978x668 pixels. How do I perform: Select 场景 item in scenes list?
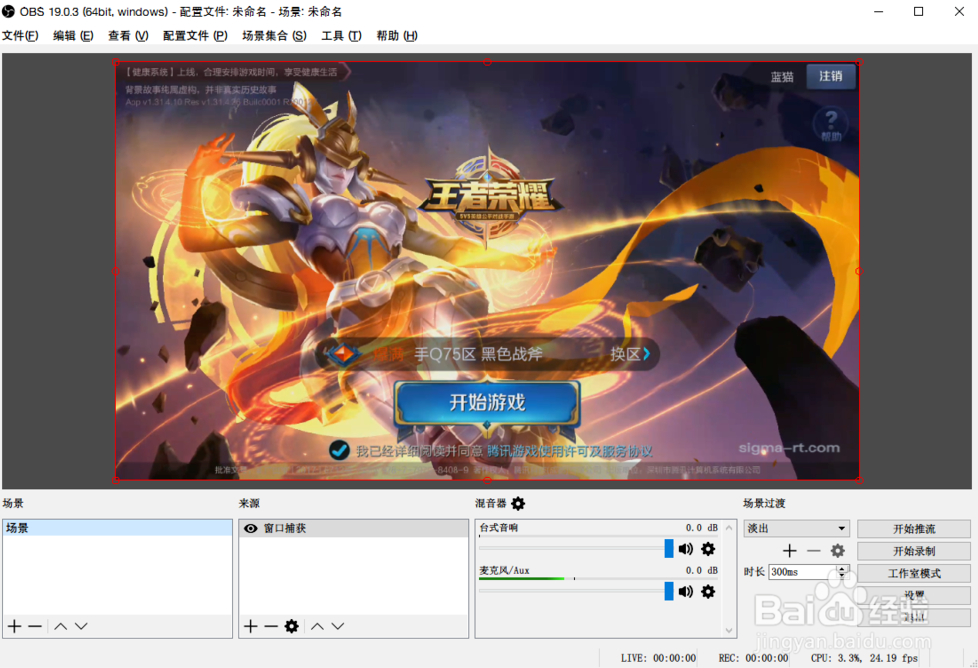[x=117, y=528]
